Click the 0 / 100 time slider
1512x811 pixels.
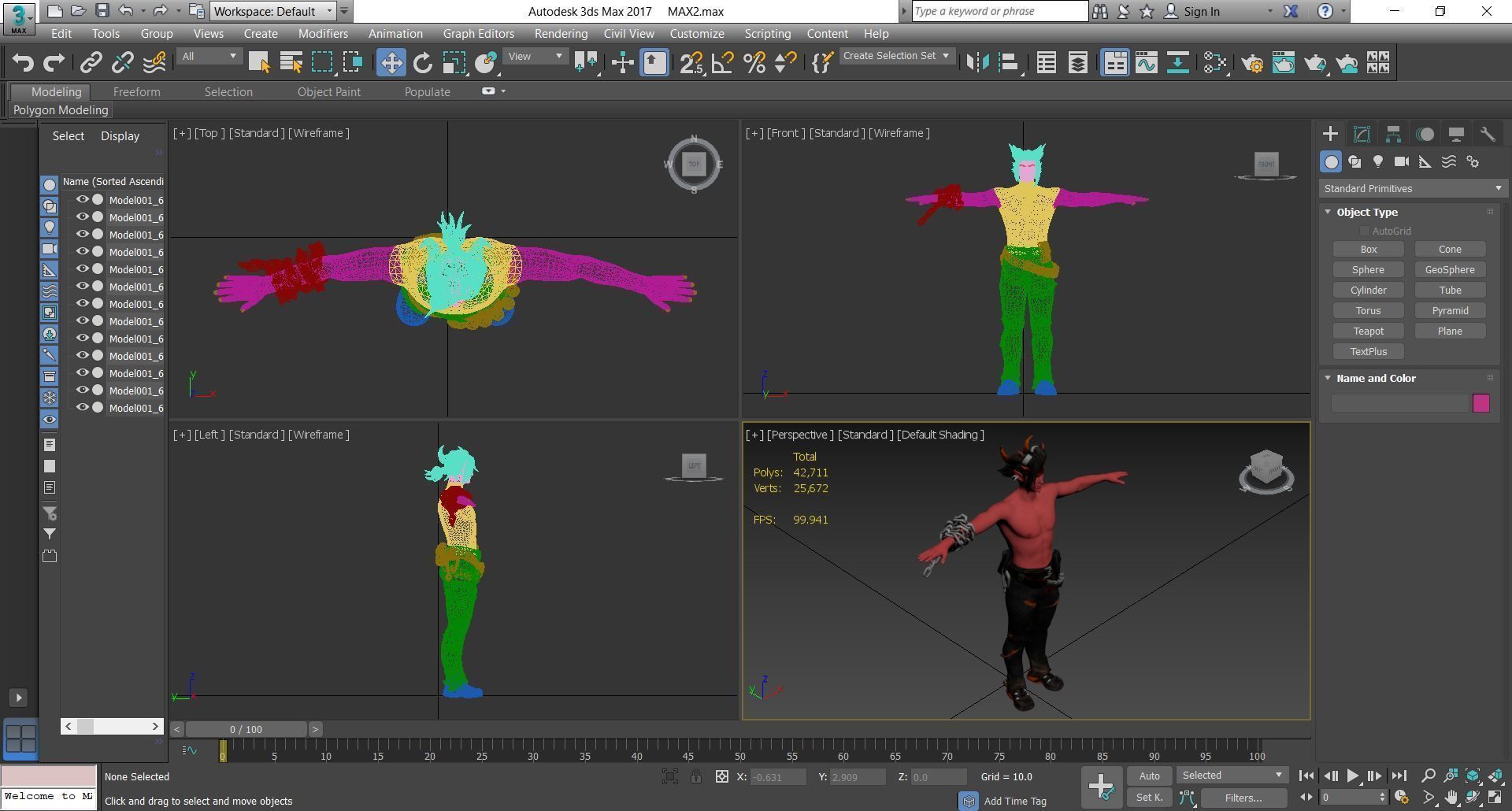246,729
